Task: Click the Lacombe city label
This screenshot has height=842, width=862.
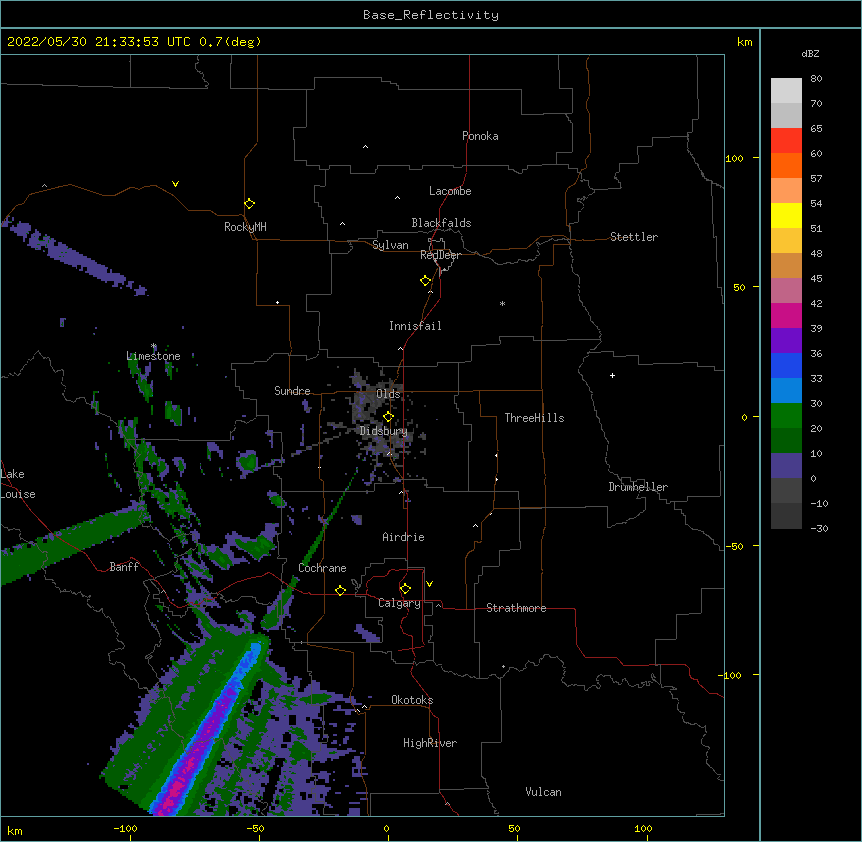Action: click(x=450, y=191)
